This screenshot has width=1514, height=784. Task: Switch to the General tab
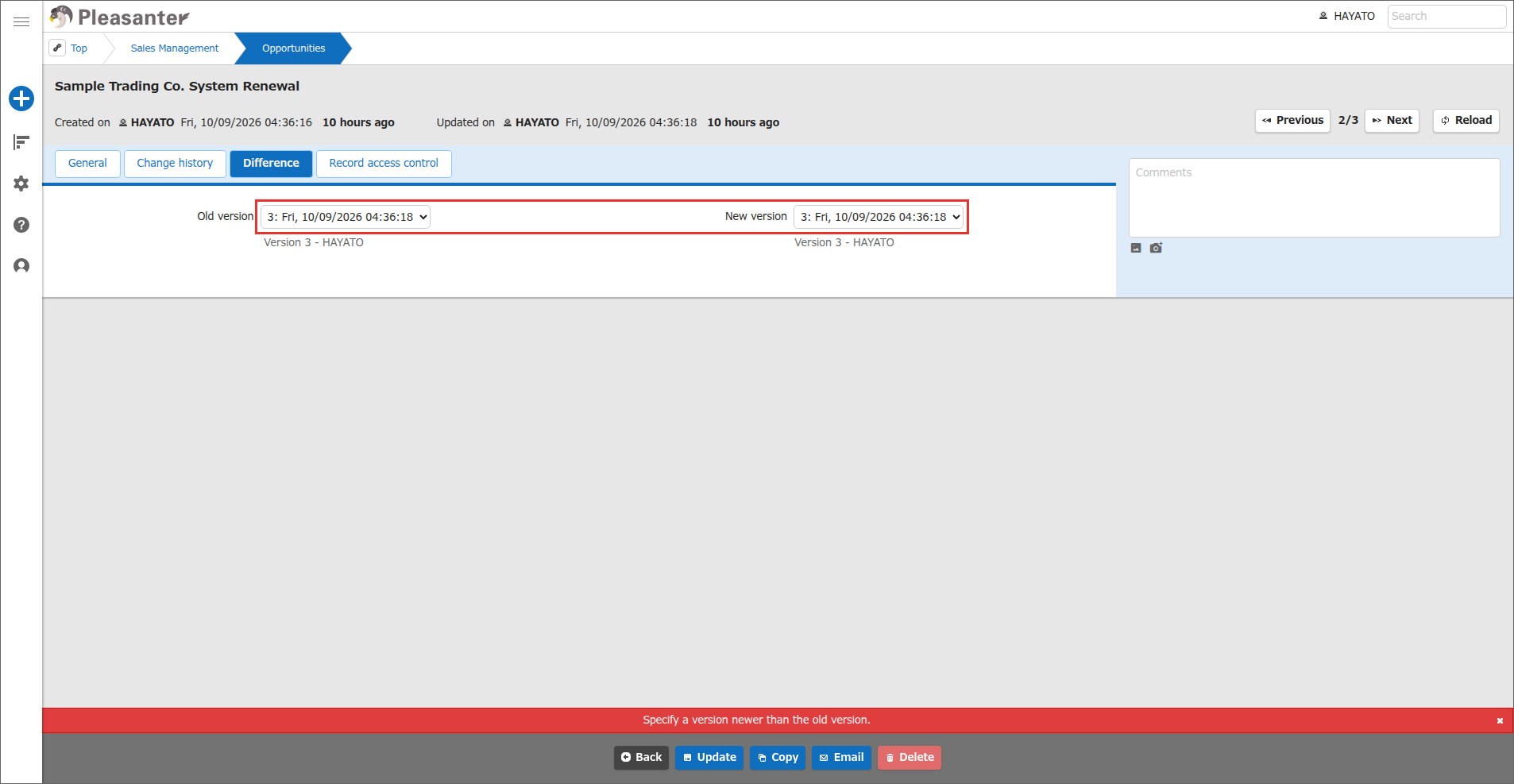click(87, 164)
